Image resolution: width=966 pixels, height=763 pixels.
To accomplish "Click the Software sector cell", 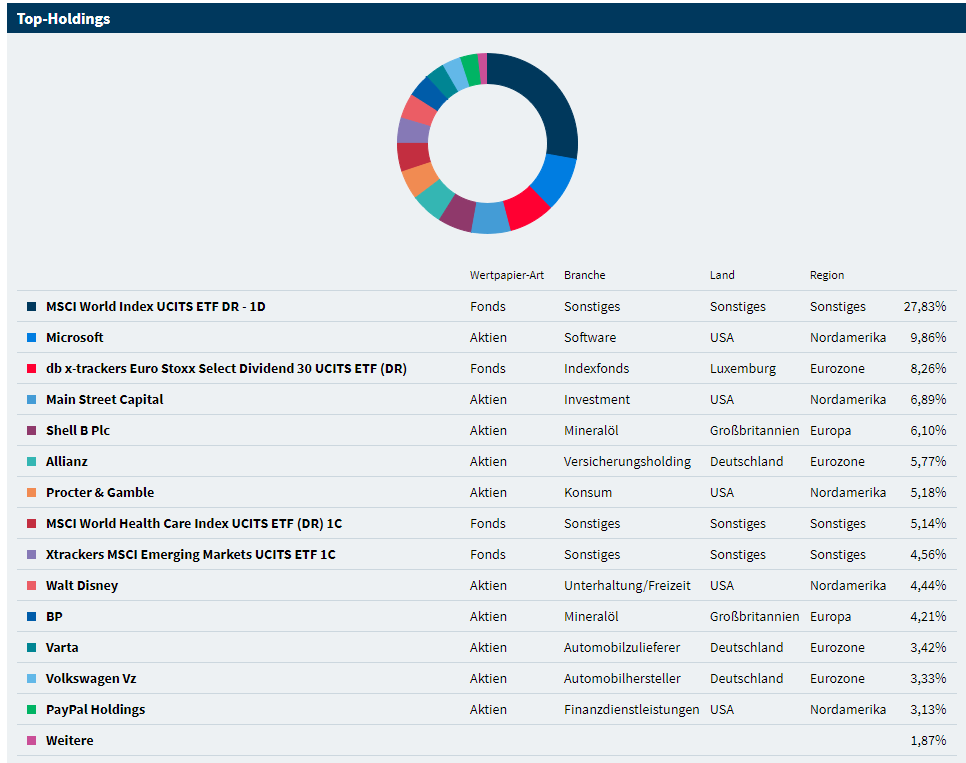I will point(590,338).
